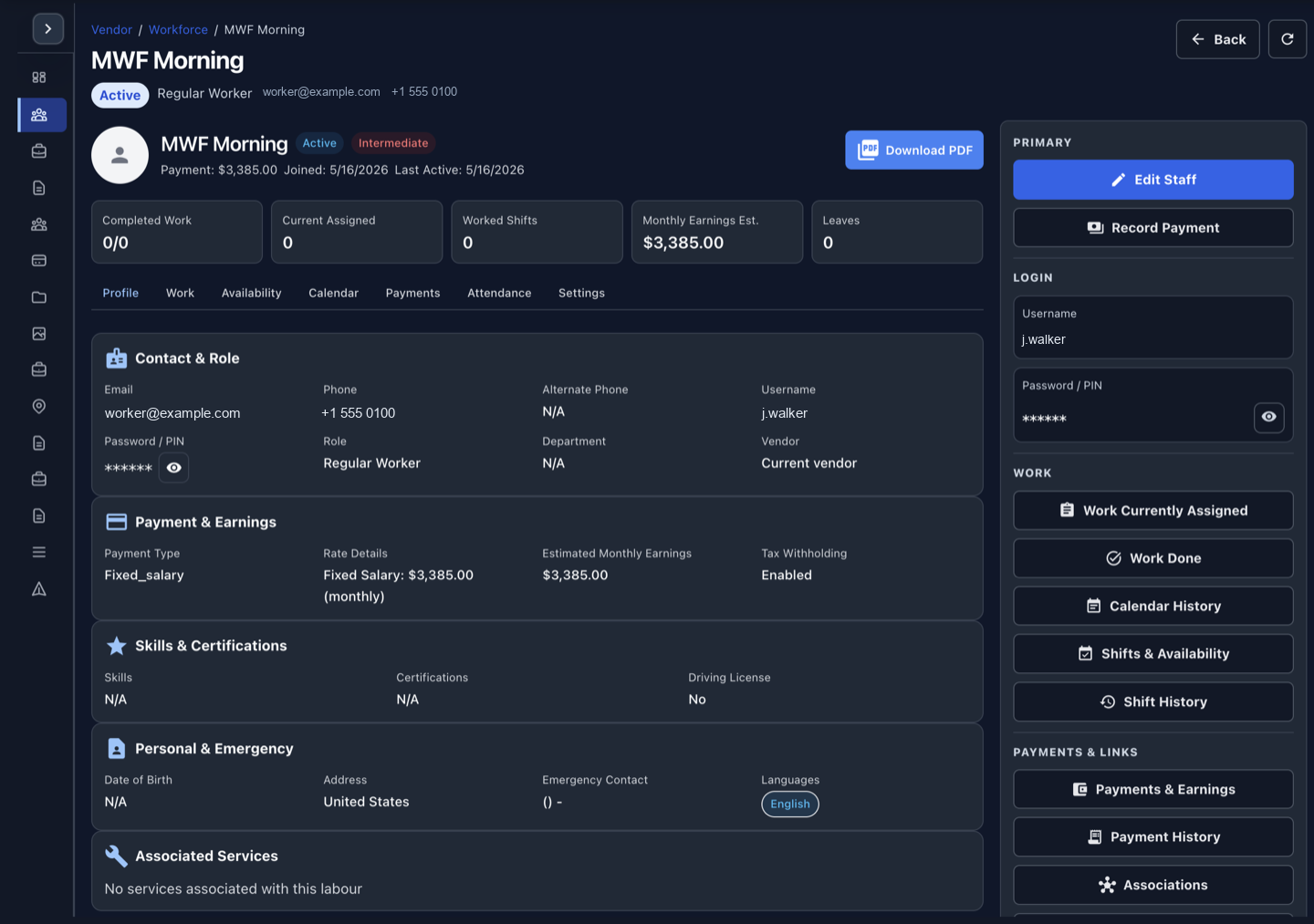1314x924 pixels.
Task: Click the Completed Work stat card
Action: (177, 232)
